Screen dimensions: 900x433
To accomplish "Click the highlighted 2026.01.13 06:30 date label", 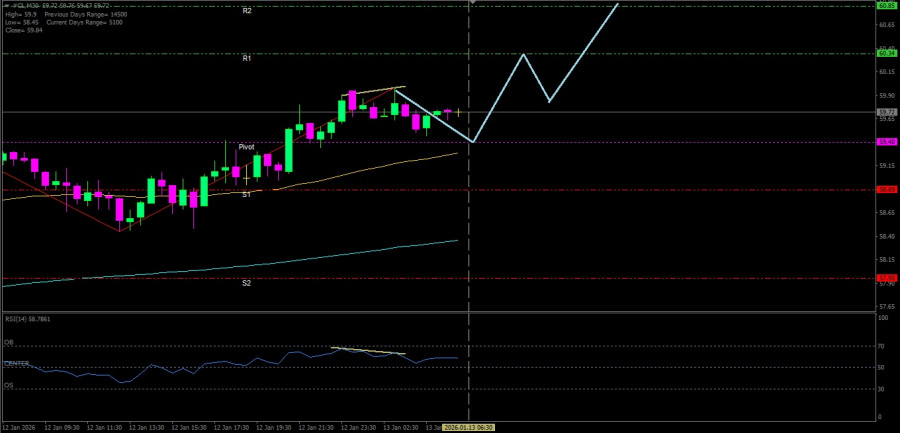I will click(470, 428).
